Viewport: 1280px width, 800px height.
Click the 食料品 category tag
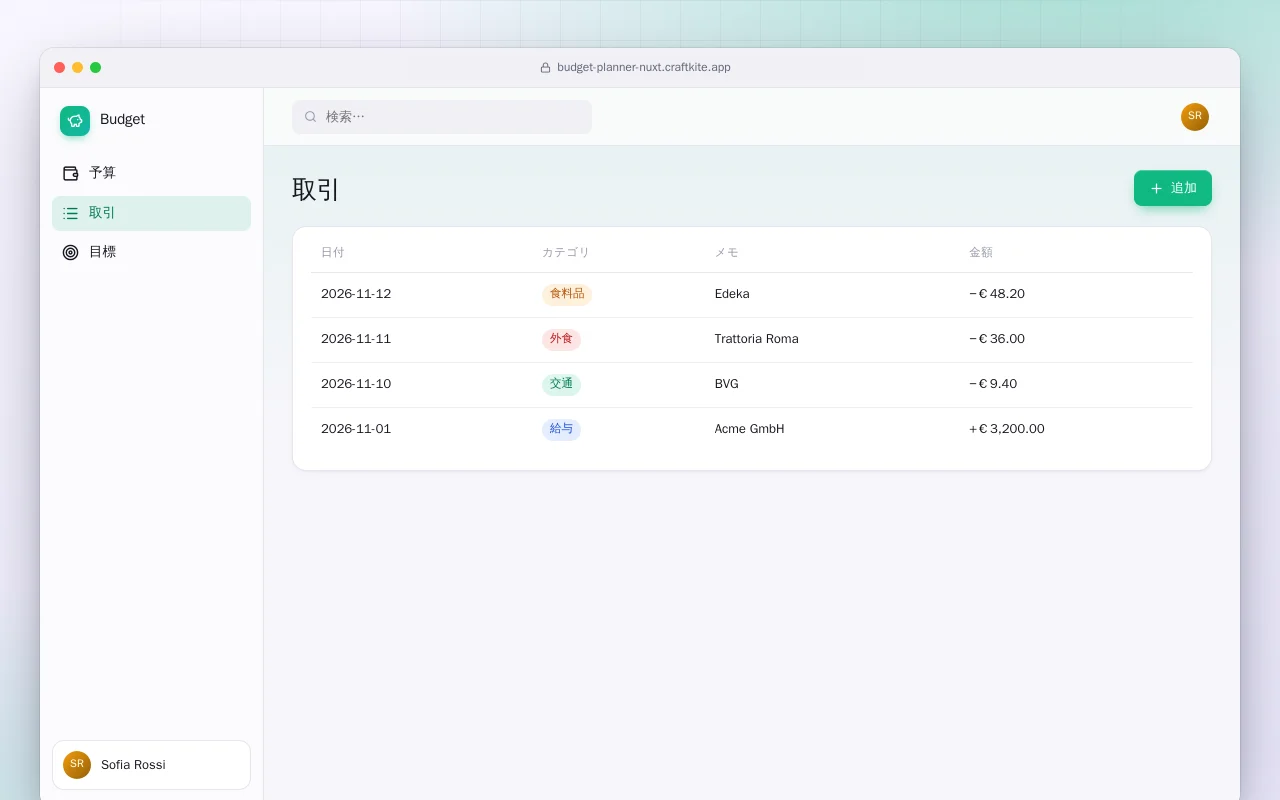click(567, 294)
